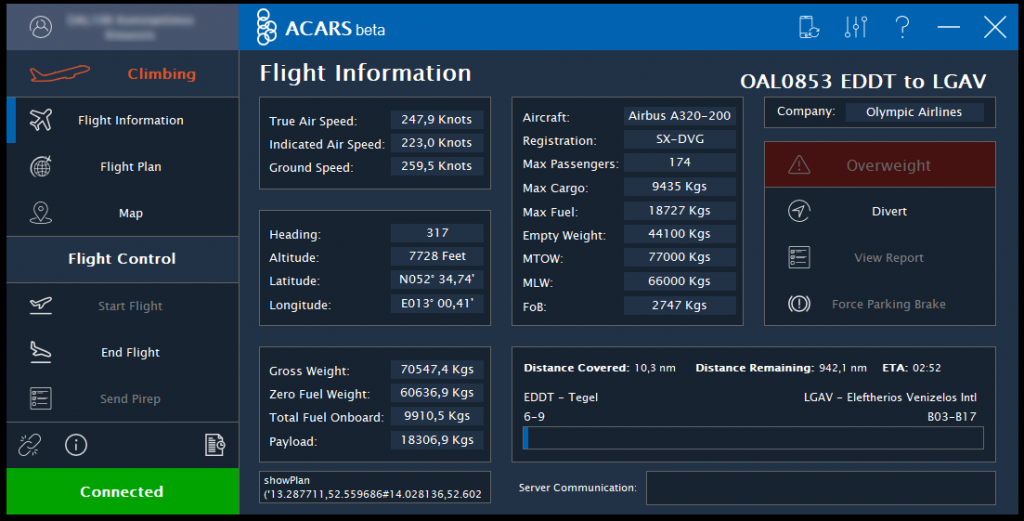Click the user profile avatar icon
The width and height of the screenshot is (1024, 521).
[40, 27]
